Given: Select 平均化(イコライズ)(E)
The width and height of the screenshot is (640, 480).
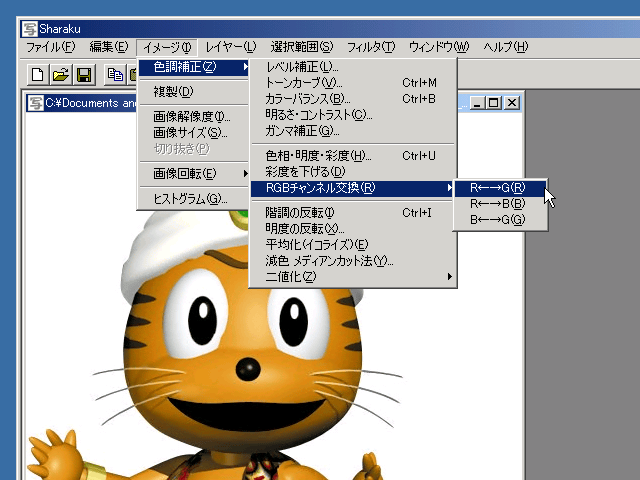Looking at the screenshot, I should tap(353, 245).
